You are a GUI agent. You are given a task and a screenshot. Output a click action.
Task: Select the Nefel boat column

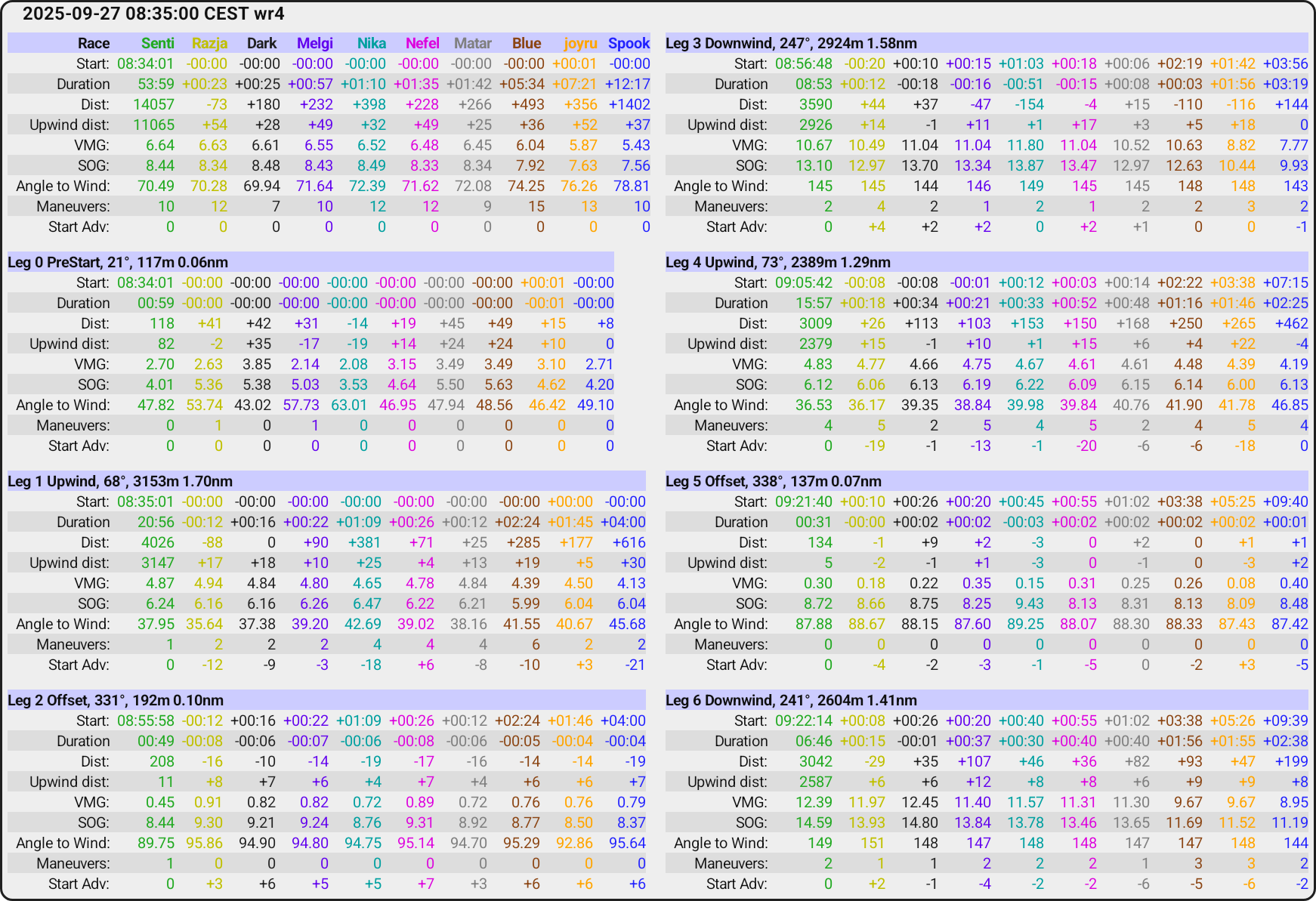[422, 43]
